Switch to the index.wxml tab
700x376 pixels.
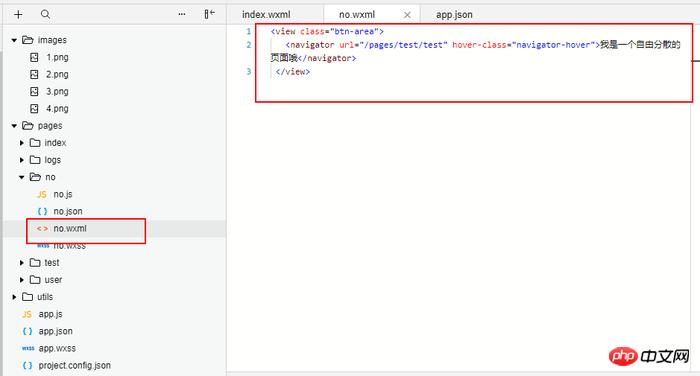(266, 15)
